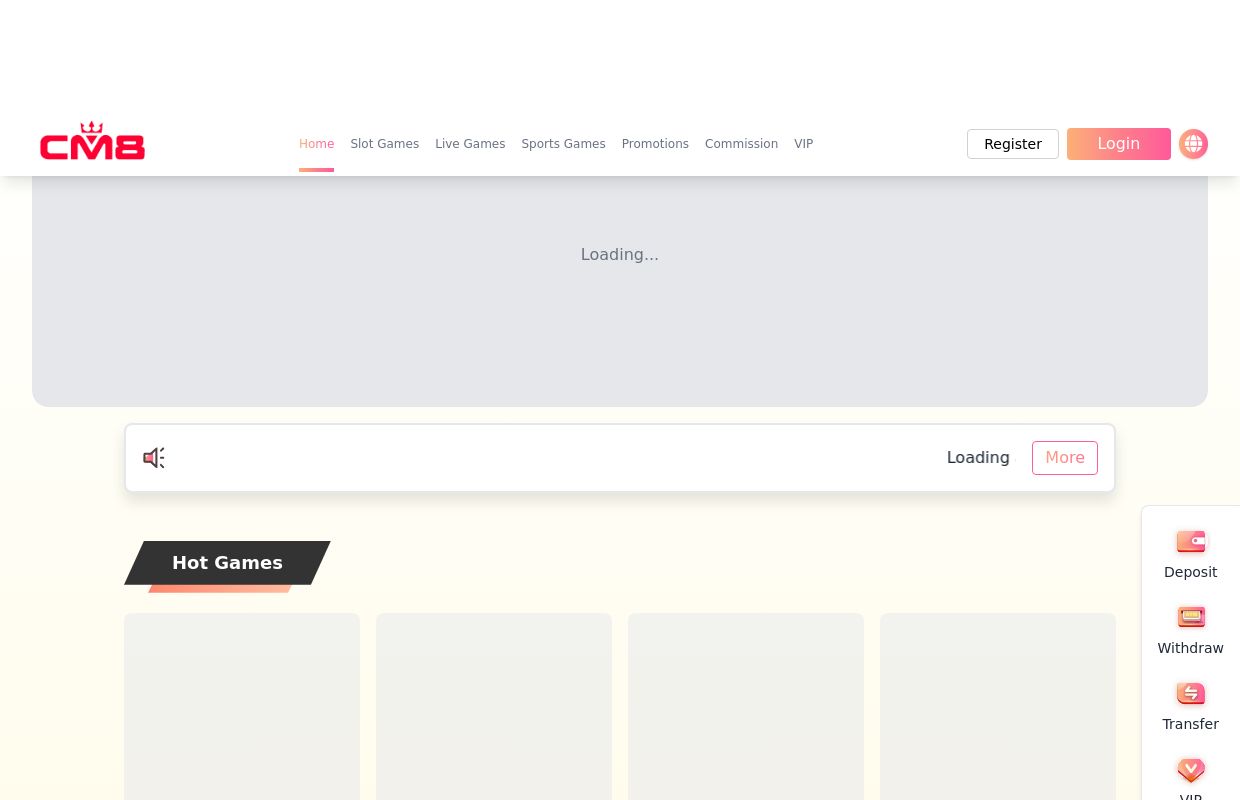Switch to Live Games

(x=470, y=144)
